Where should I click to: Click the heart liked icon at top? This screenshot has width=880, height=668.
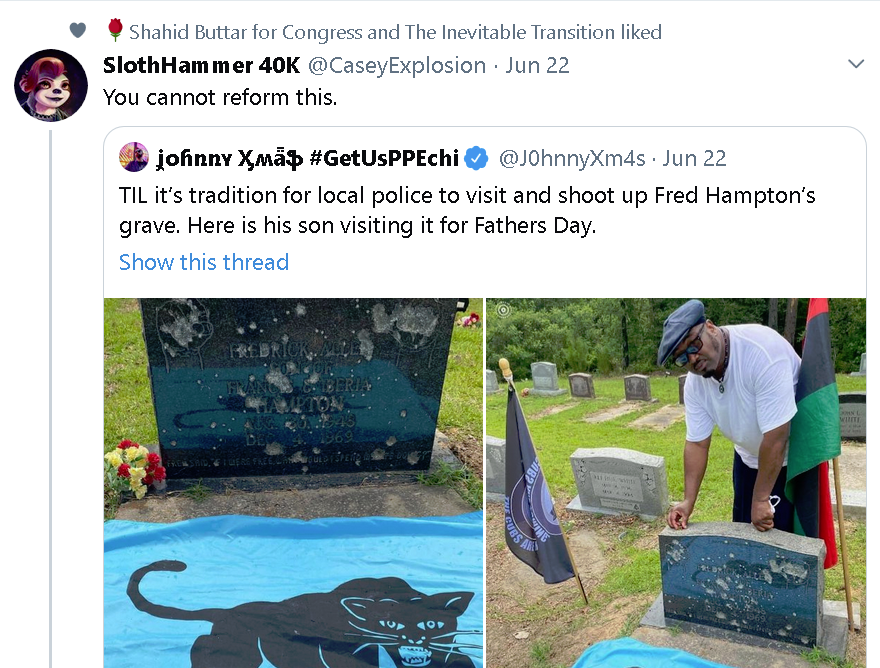pos(78,30)
